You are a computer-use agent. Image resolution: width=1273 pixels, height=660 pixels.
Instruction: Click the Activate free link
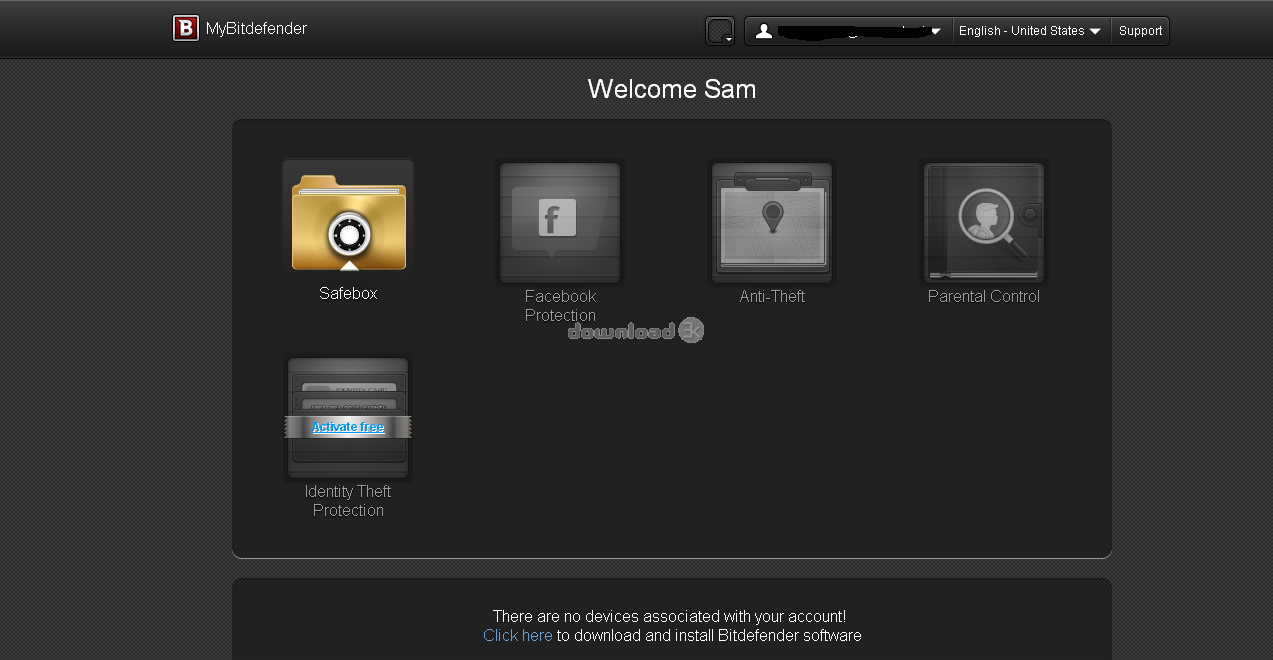coord(348,427)
